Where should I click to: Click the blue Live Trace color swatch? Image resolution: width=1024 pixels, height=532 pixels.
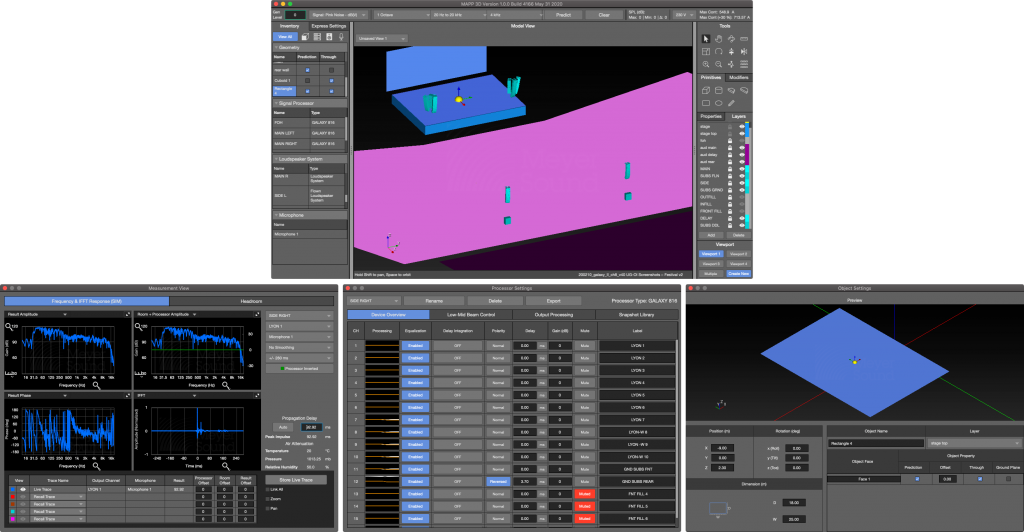pyautogui.click(x=12, y=489)
